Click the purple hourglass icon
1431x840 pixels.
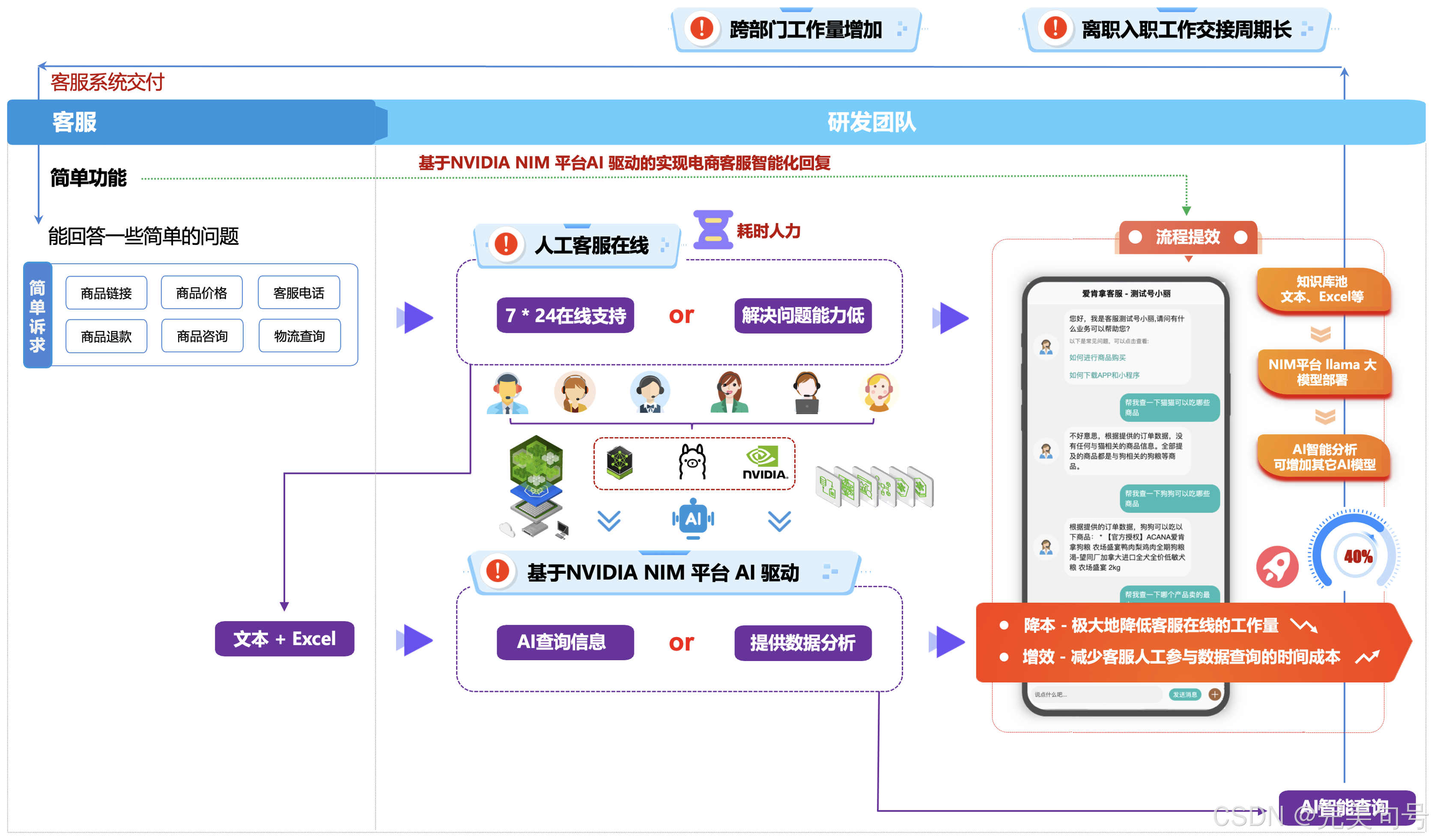tap(713, 230)
